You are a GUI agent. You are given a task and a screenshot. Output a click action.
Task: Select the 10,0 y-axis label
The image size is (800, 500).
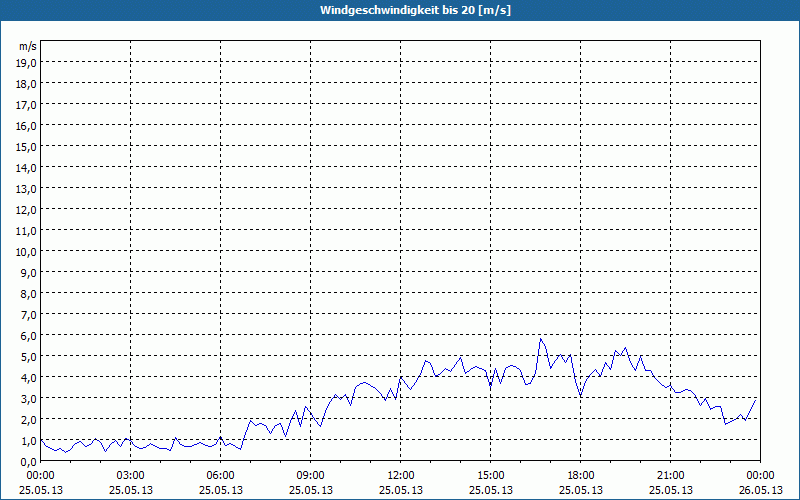pos(26,252)
